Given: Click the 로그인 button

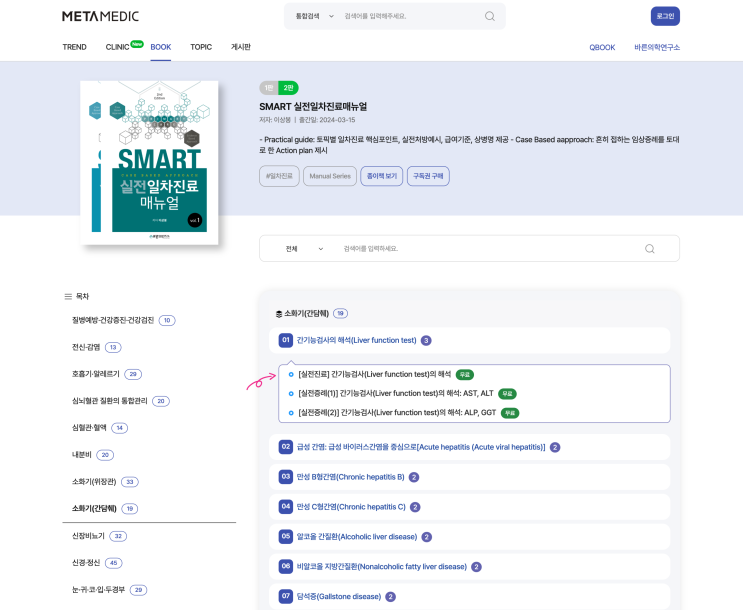Looking at the screenshot, I should pos(665,16).
